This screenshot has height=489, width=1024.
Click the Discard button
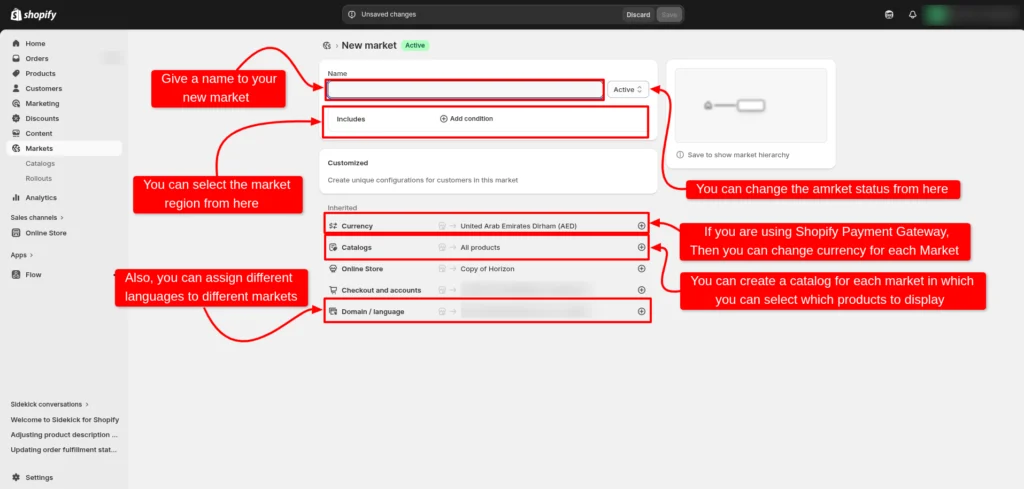[638, 14]
